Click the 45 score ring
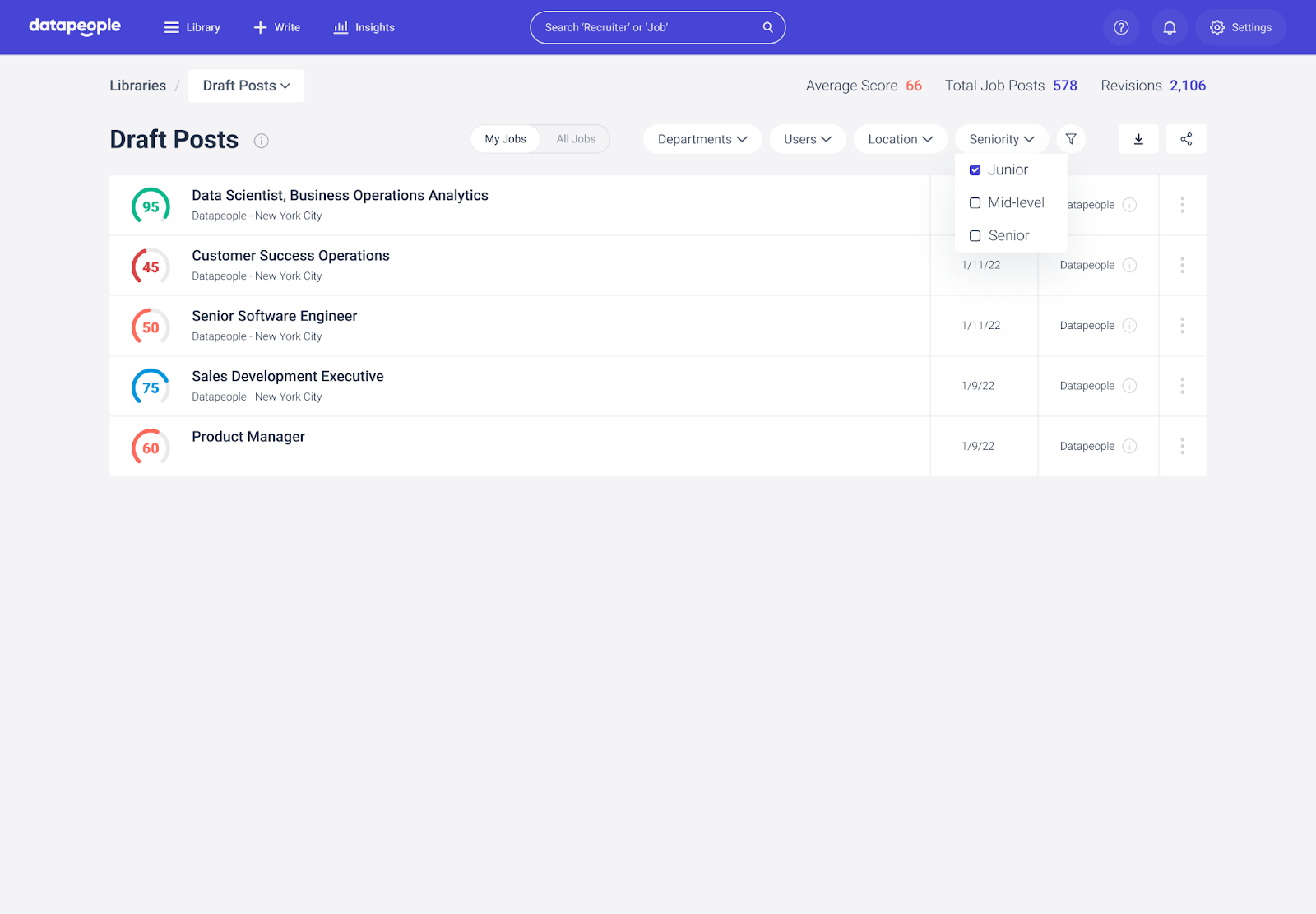The width and height of the screenshot is (1316, 914). [151, 267]
